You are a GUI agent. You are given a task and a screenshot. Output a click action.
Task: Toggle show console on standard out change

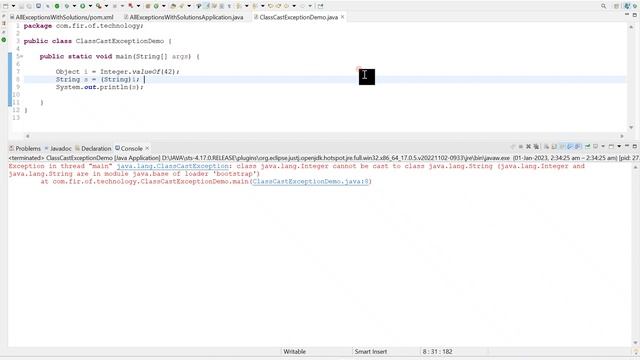[x=569, y=147]
